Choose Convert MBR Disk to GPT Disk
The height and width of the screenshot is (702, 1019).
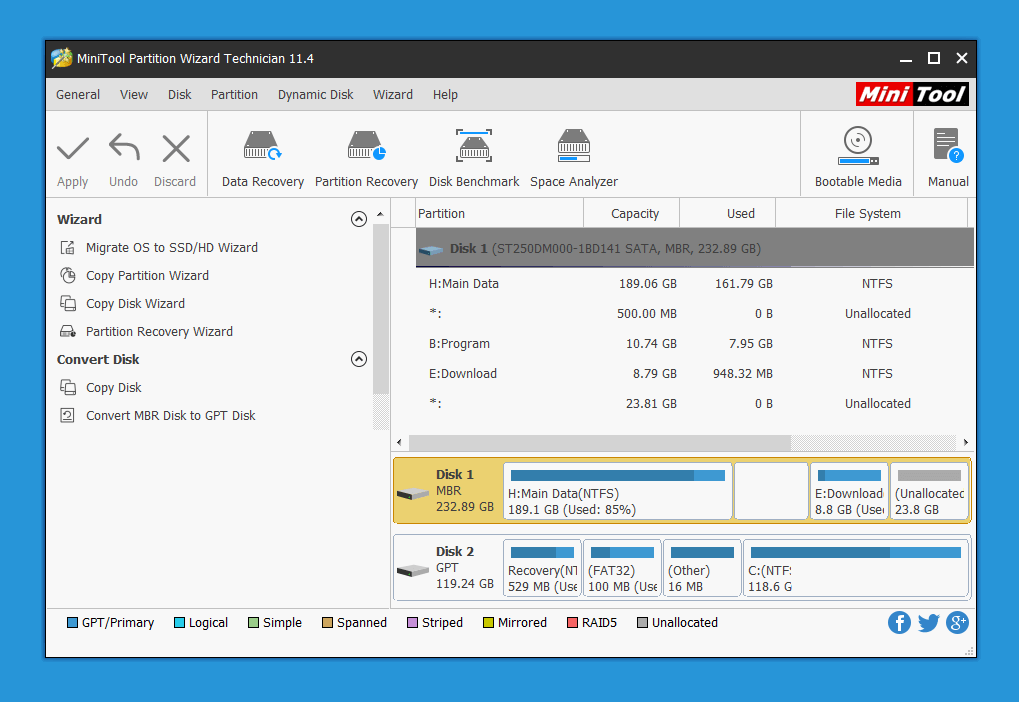click(171, 415)
